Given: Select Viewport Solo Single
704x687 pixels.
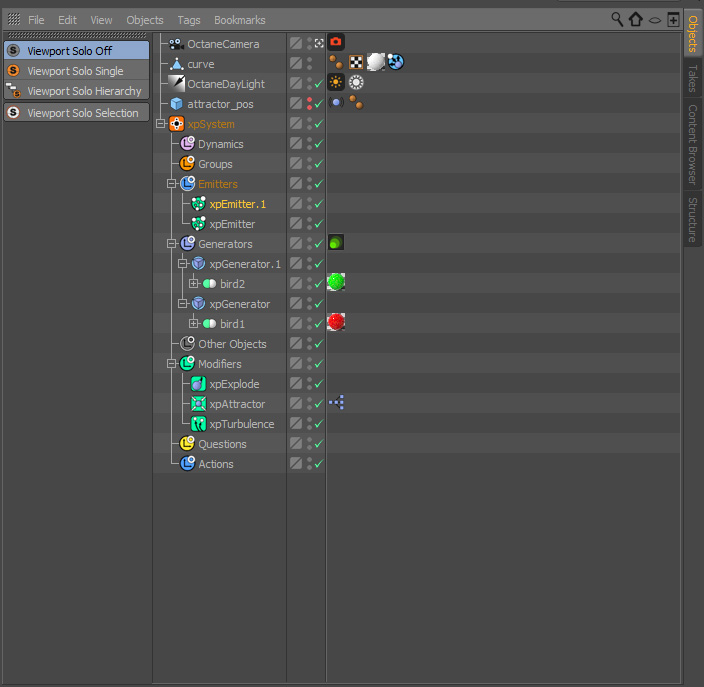Looking at the screenshot, I should point(77,70).
